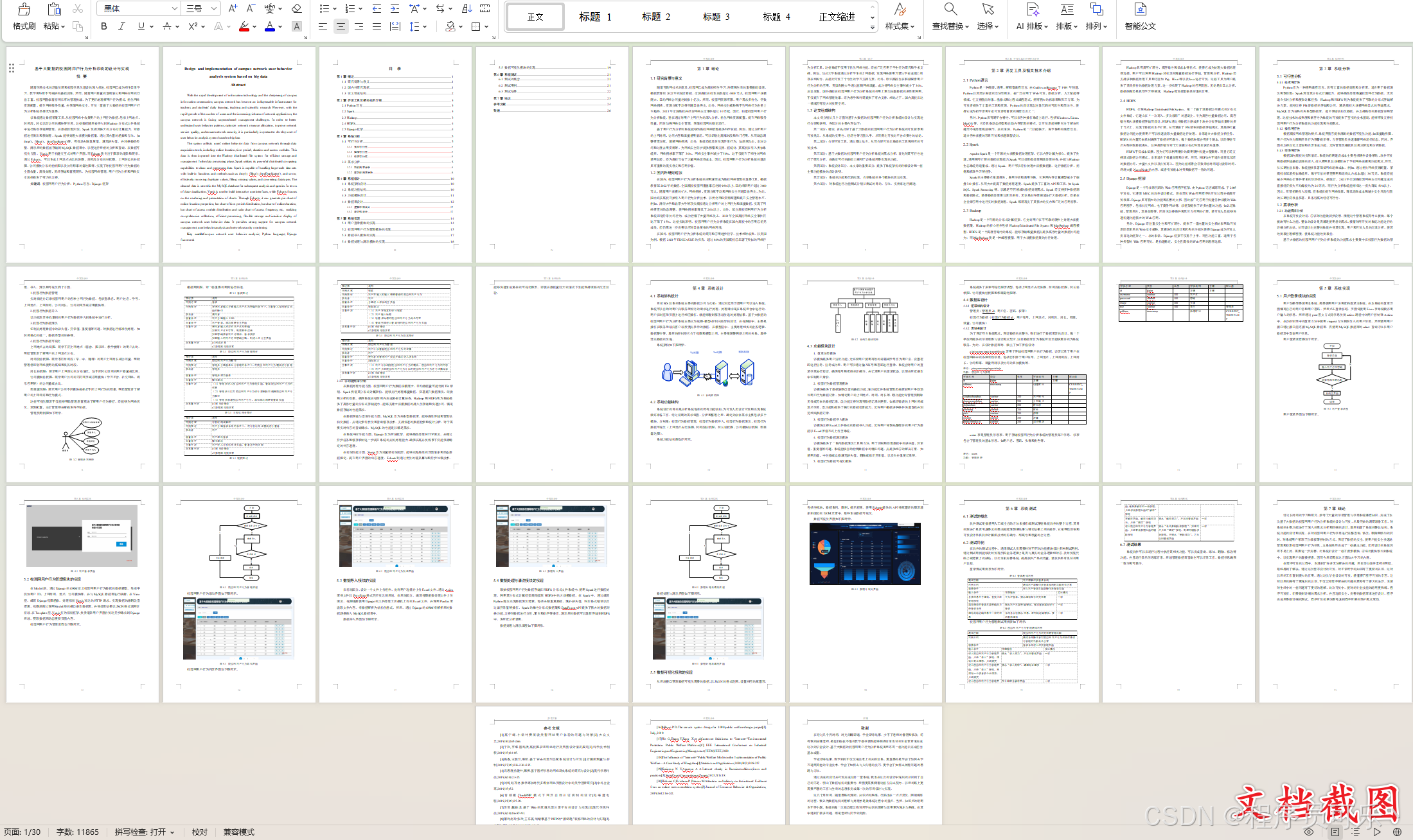1413x840 pixels.
Task: Decrease font size with the A- icon
Action: coord(251,8)
